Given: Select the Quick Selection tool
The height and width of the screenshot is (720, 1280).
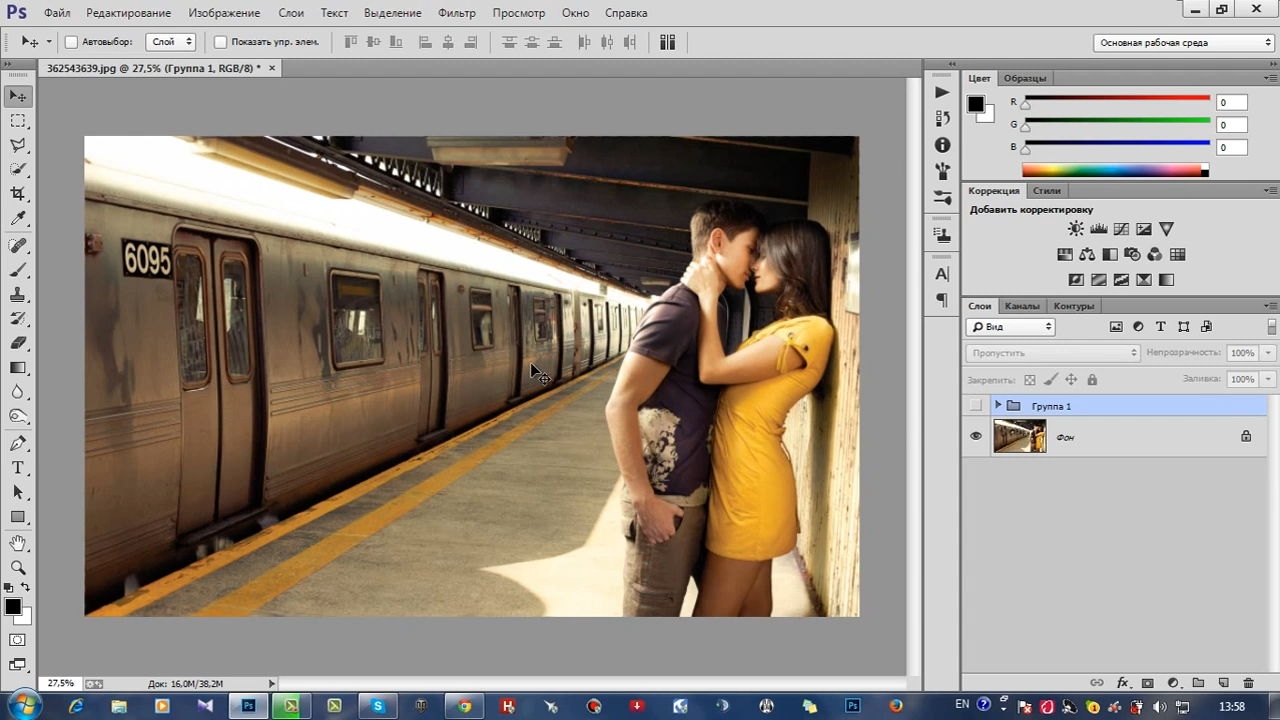Looking at the screenshot, I should 18,170.
